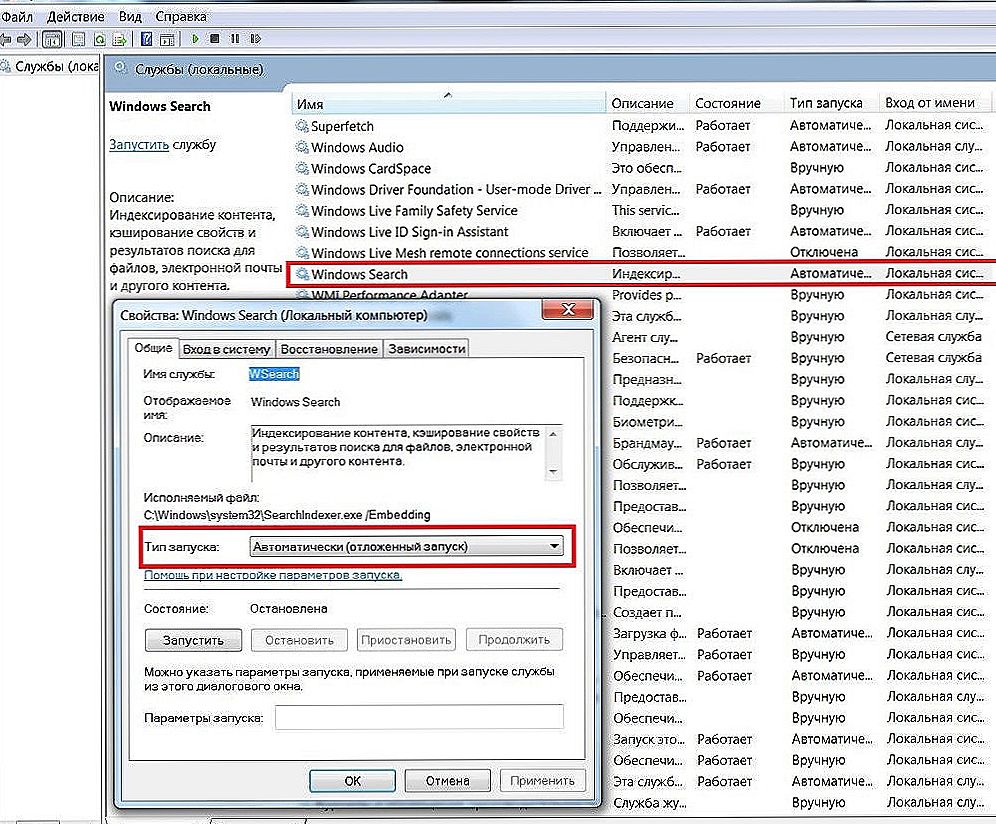Screen dimensions: 996x824
Task: Open the Вид menu
Action: pos(130,17)
